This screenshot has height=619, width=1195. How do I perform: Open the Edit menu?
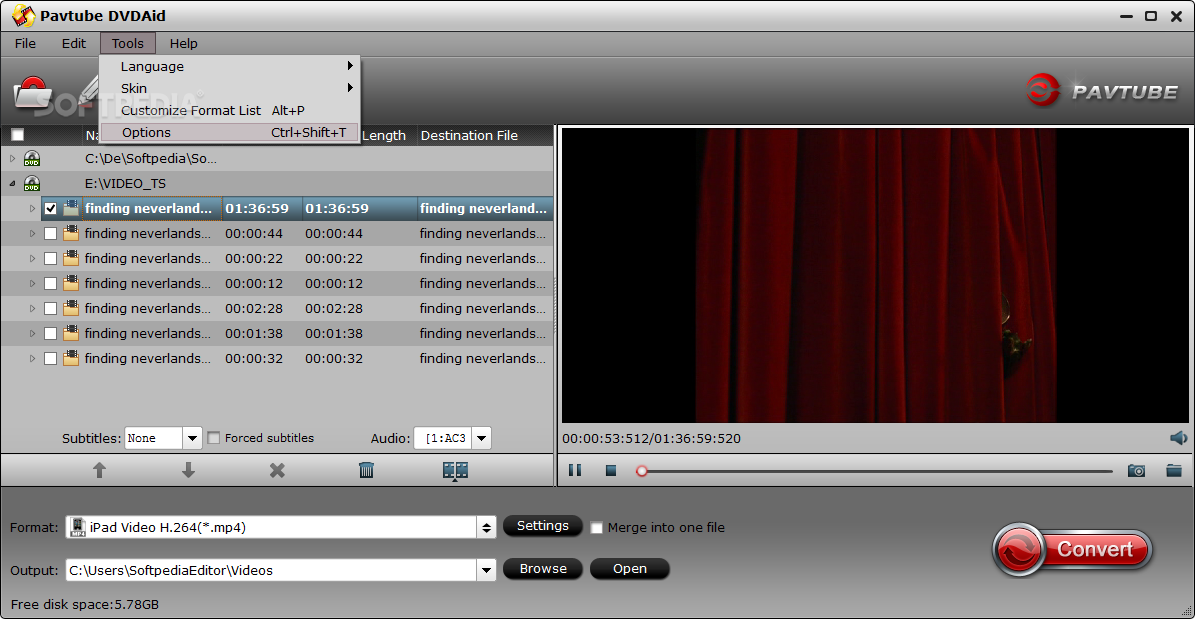point(74,43)
